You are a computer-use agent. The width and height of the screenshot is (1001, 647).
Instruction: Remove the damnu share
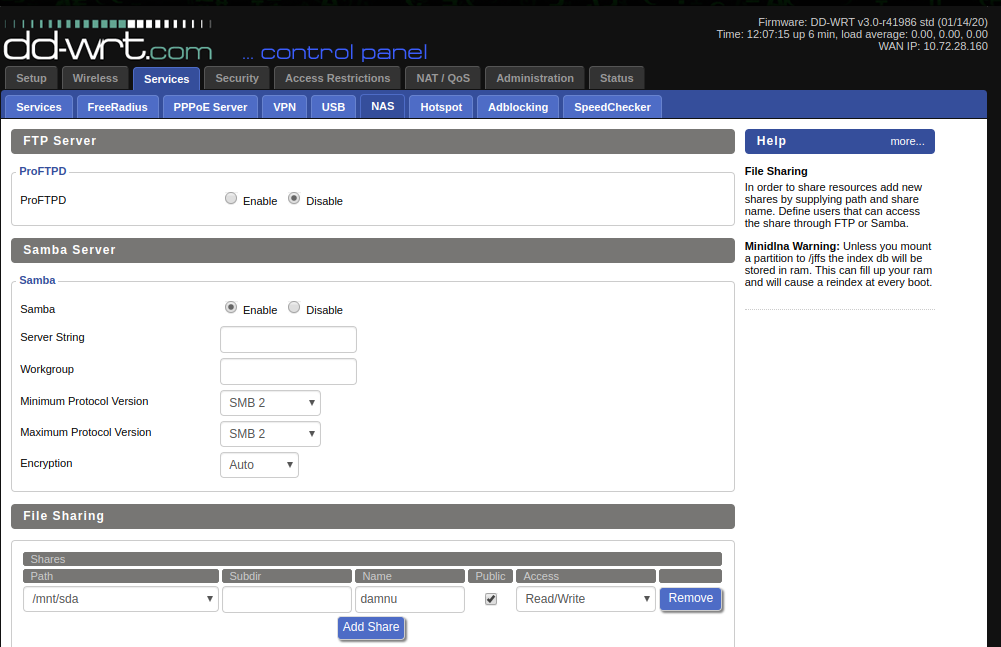tap(690, 598)
